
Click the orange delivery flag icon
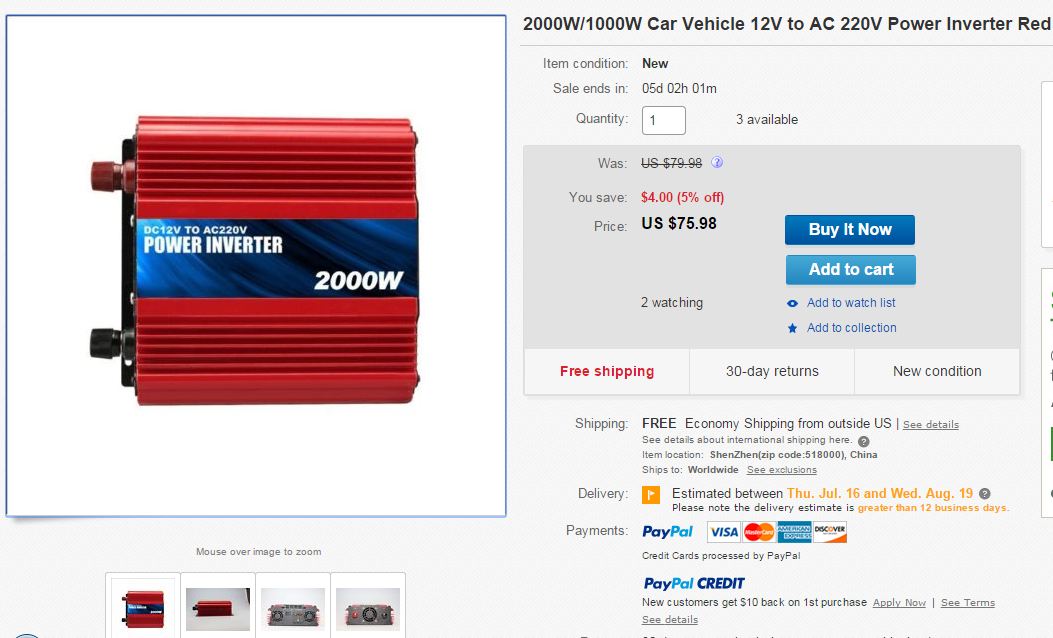pos(651,494)
